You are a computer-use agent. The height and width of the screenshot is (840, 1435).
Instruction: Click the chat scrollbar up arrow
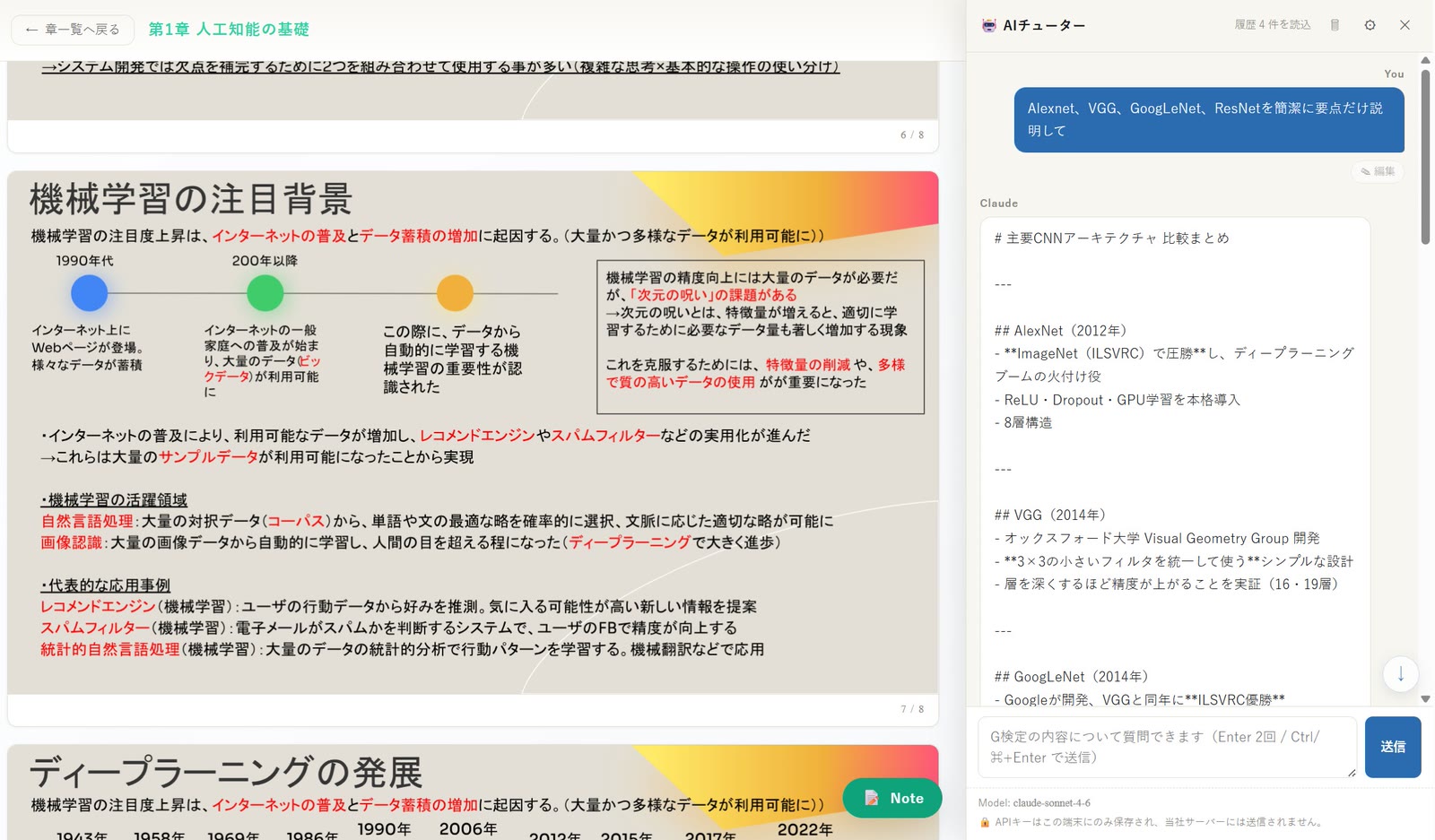pyautogui.click(x=1425, y=60)
